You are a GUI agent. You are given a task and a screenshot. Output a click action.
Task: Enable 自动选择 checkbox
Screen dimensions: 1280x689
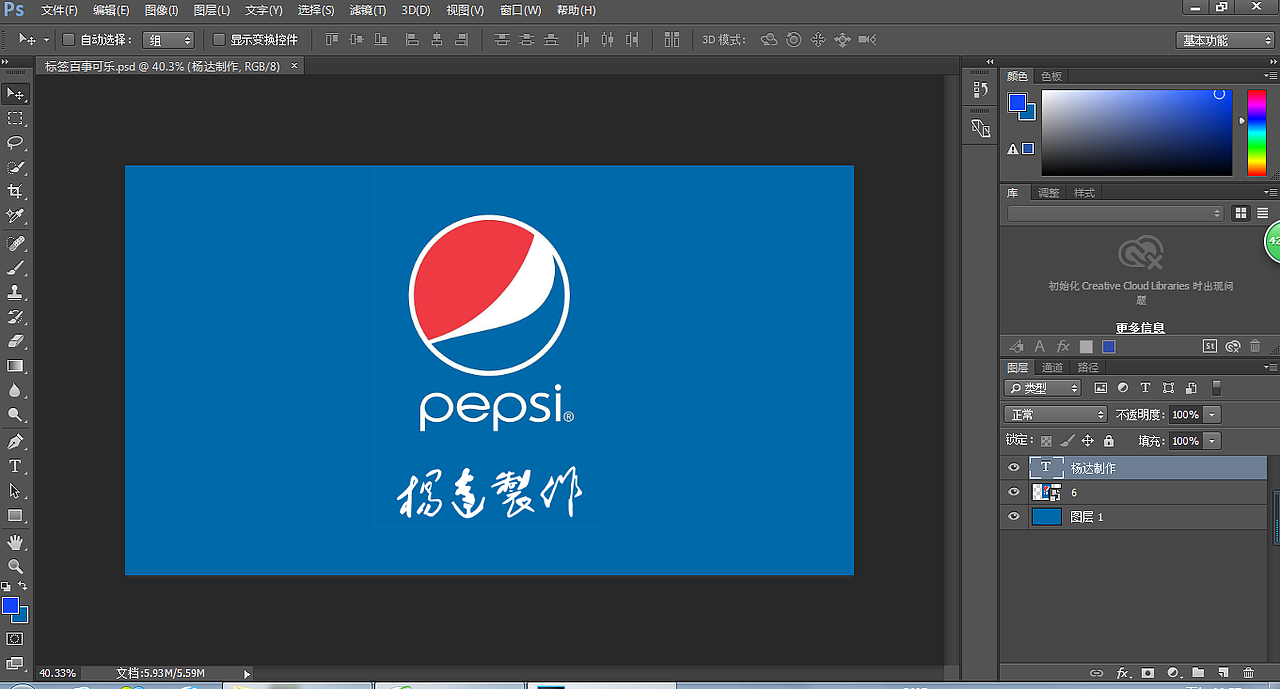click(x=69, y=40)
